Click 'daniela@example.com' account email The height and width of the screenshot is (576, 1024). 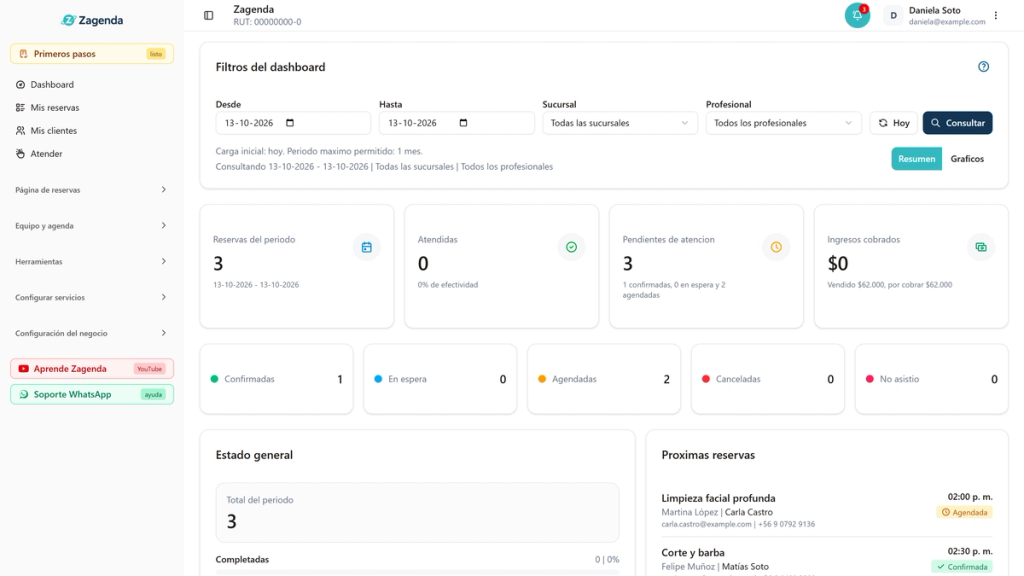[947, 22]
